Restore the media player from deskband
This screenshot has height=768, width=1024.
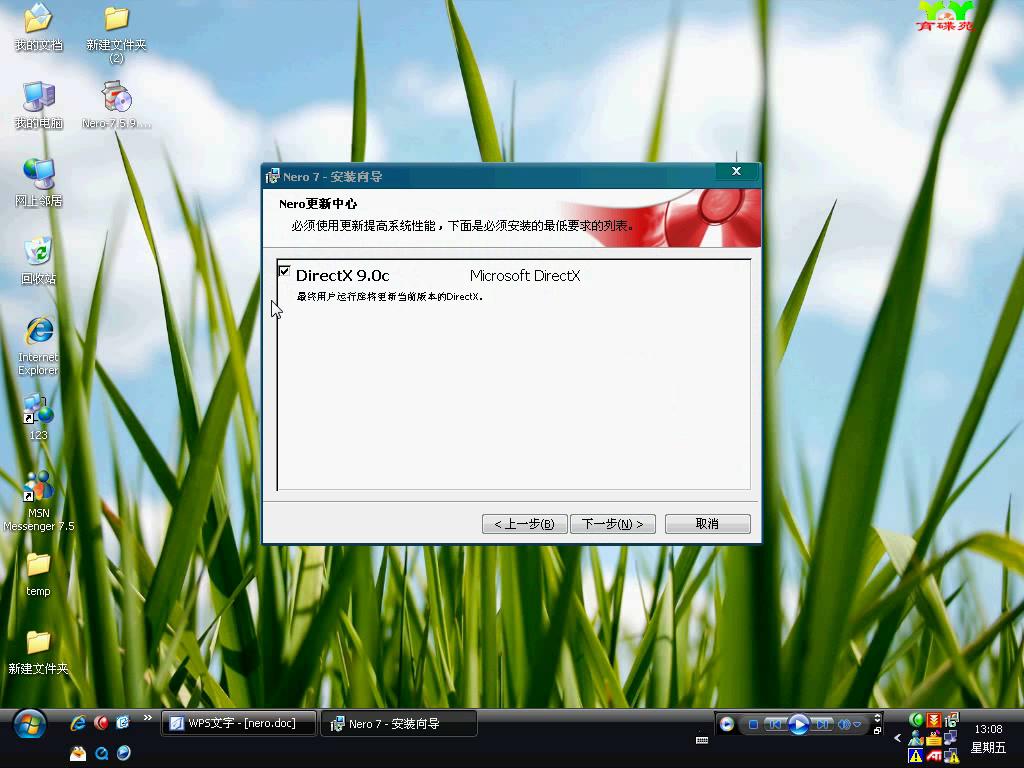pos(877,731)
